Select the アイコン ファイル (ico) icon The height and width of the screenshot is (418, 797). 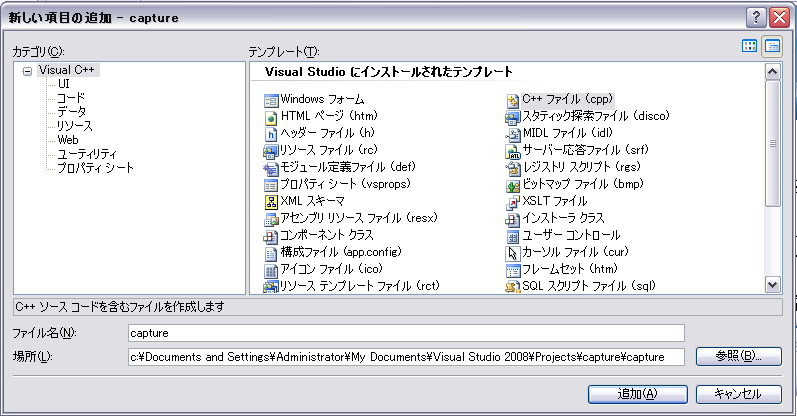click(271, 271)
